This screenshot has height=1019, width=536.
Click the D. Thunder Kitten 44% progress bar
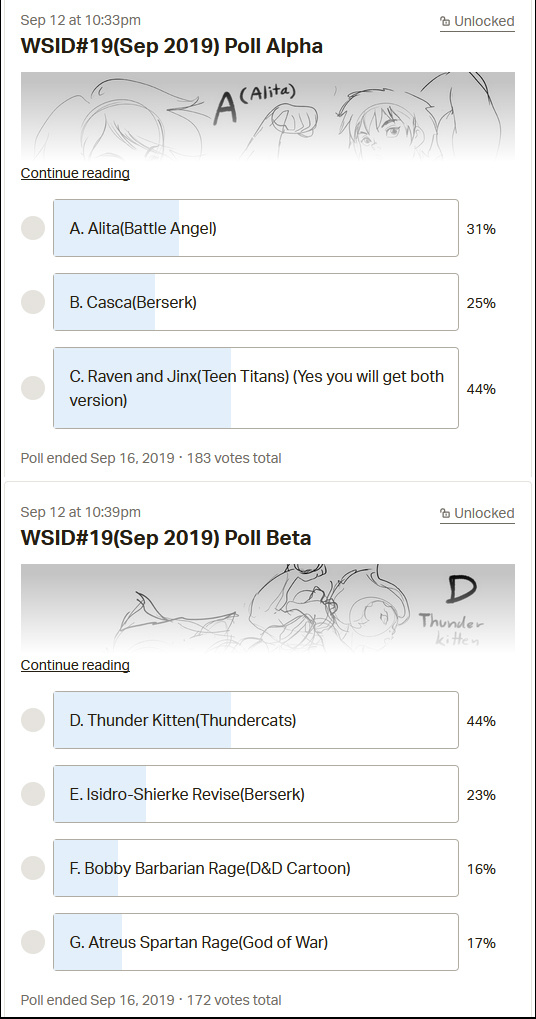[x=142, y=720]
